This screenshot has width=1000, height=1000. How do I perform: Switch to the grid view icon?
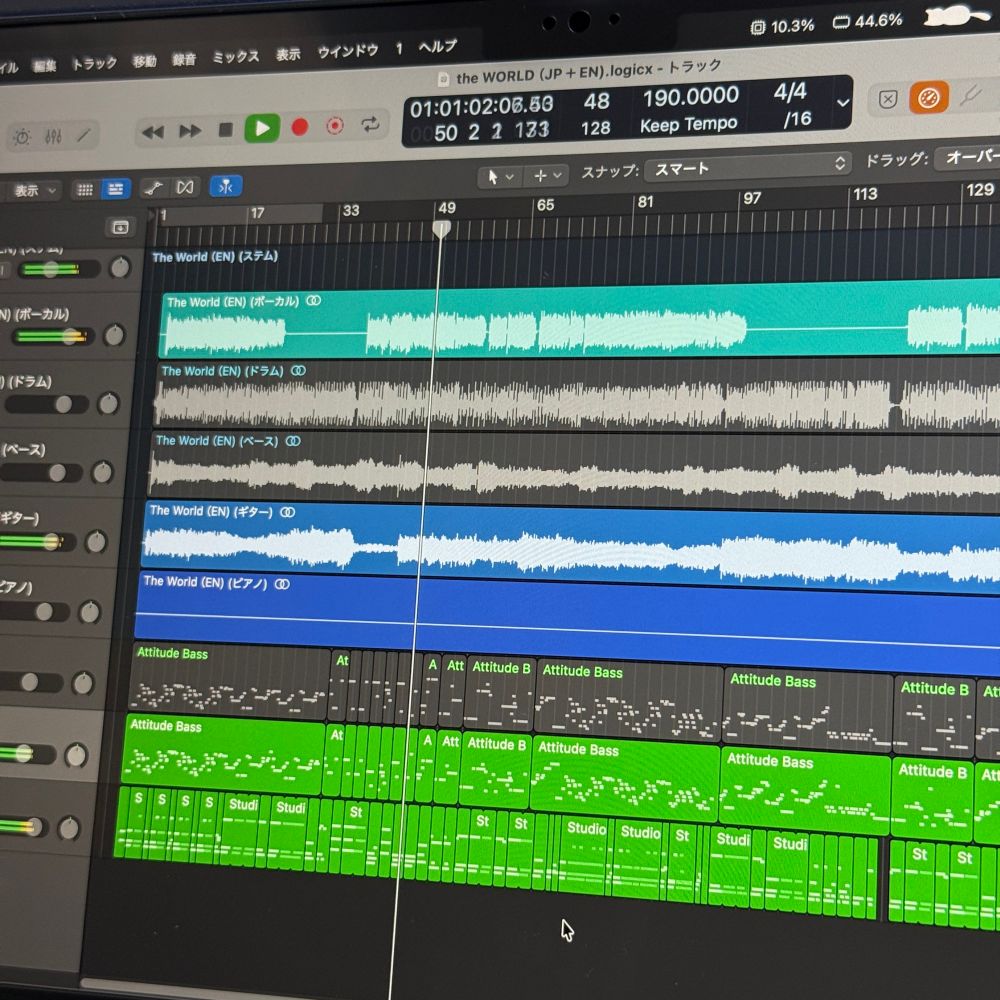(x=85, y=189)
